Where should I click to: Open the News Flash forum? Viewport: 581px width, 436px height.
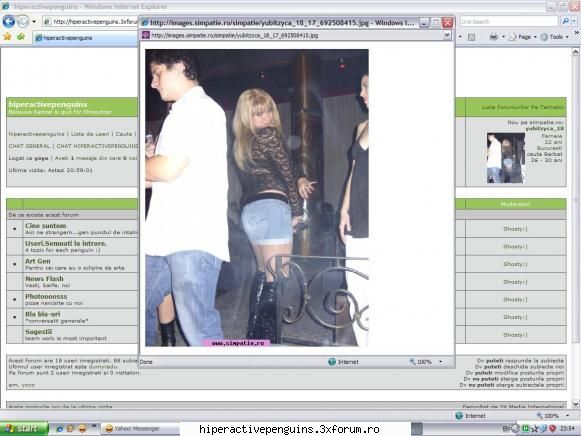[x=44, y=279]
